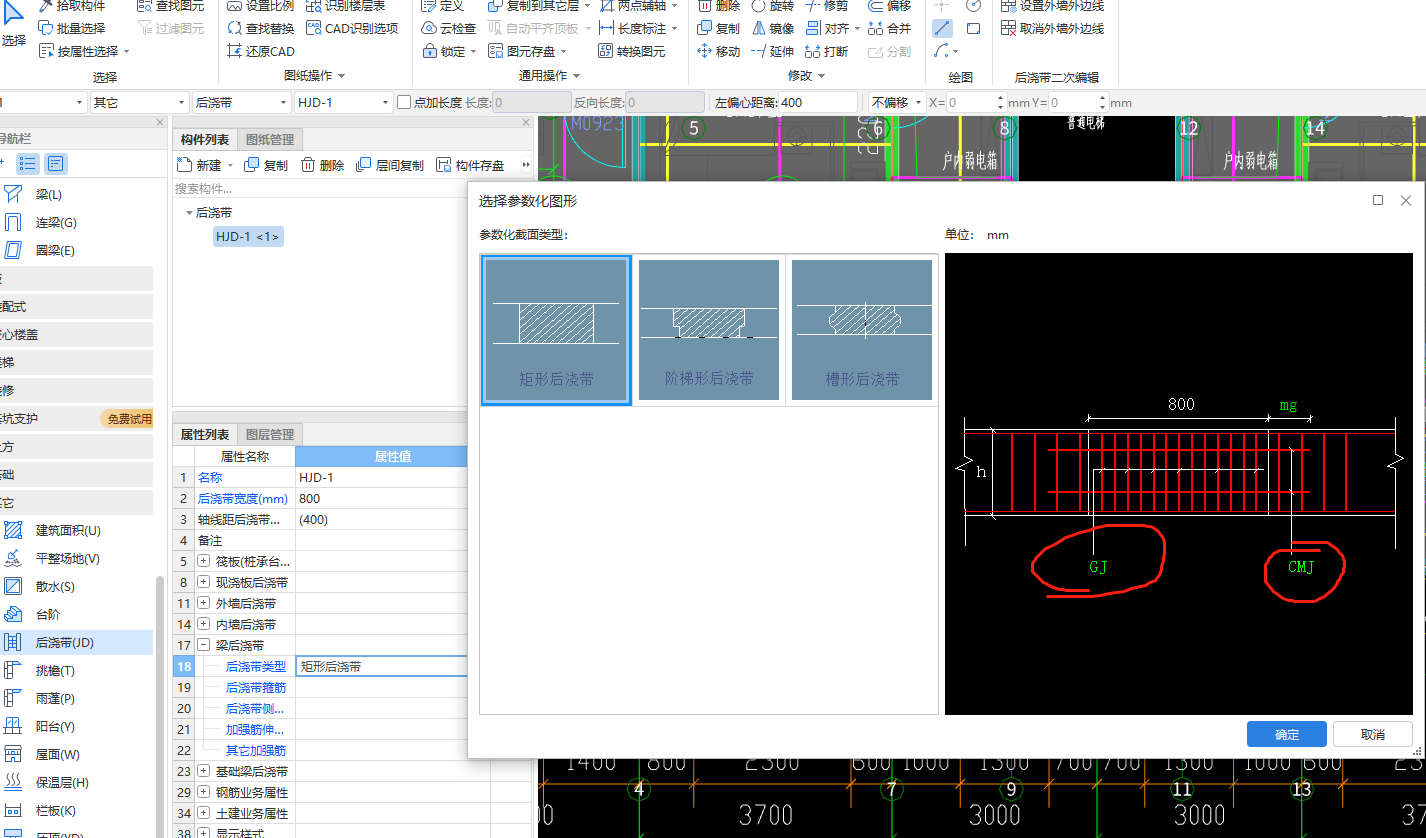
Task: Select the 镜像 mirror tool
Action: point(773,28)
